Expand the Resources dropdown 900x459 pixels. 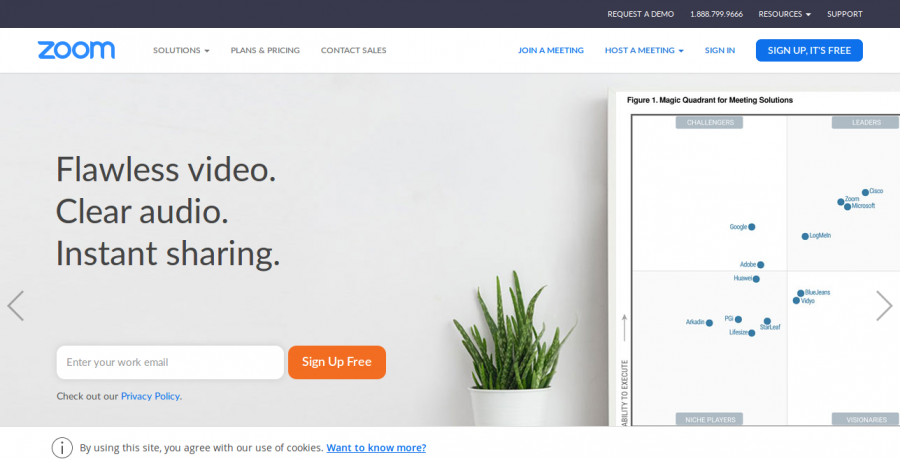(784, 14)
